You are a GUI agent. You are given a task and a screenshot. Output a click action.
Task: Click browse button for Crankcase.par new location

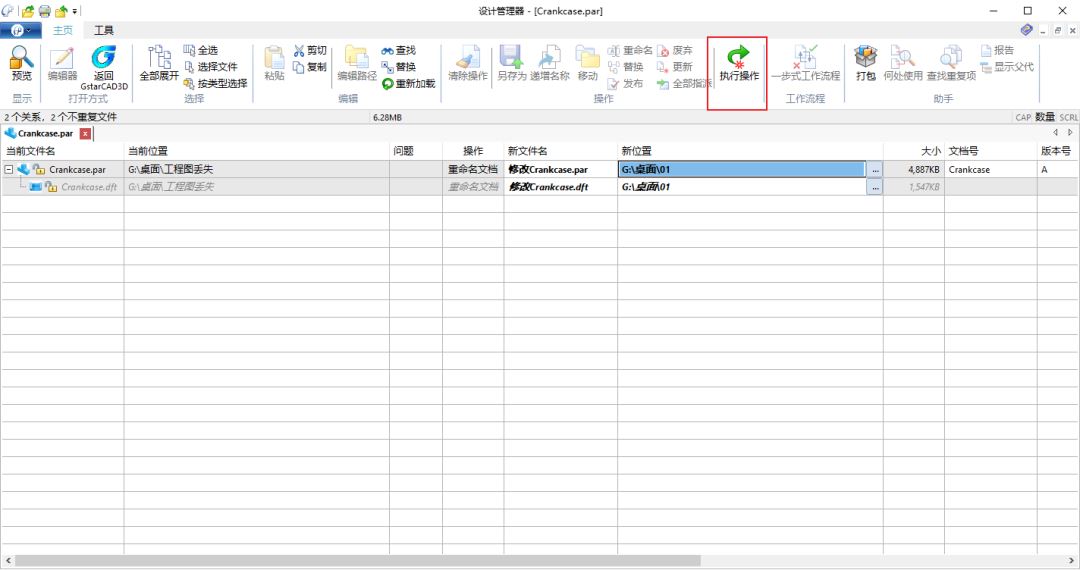[875, 170]
